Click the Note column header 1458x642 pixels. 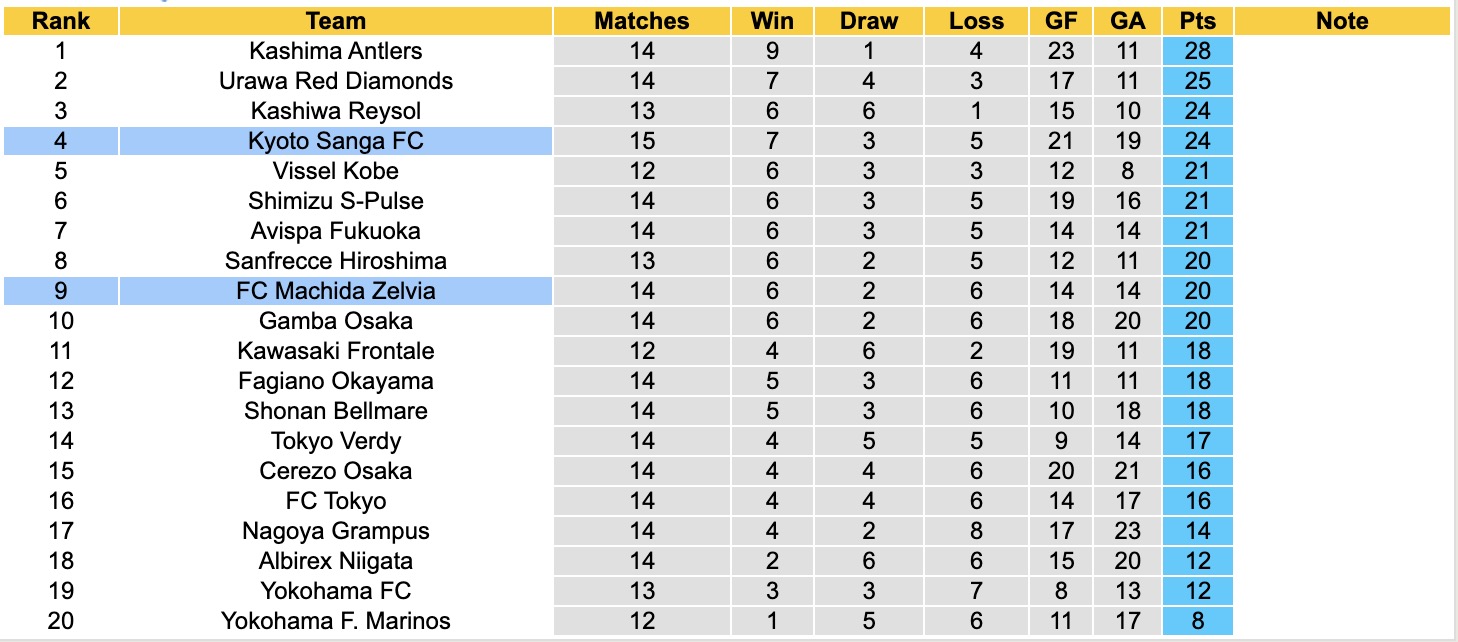(1342, 21)
